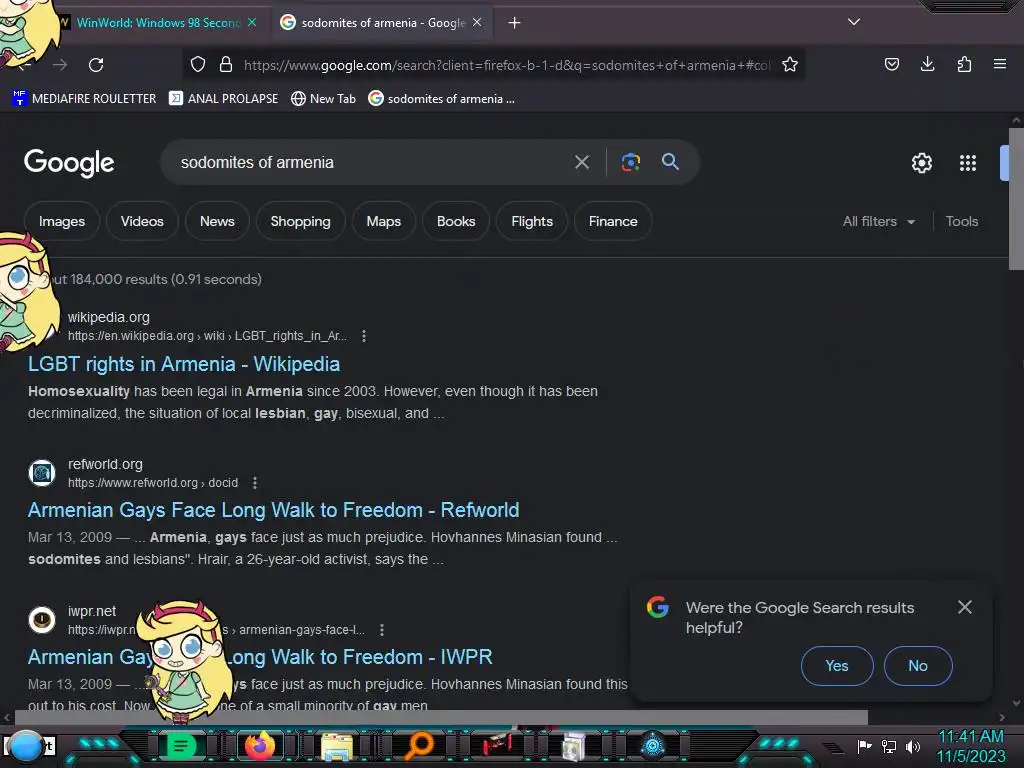Open more options for iwpr.net result
This screenshot has width=1024, height=768.
click(382, 630)
